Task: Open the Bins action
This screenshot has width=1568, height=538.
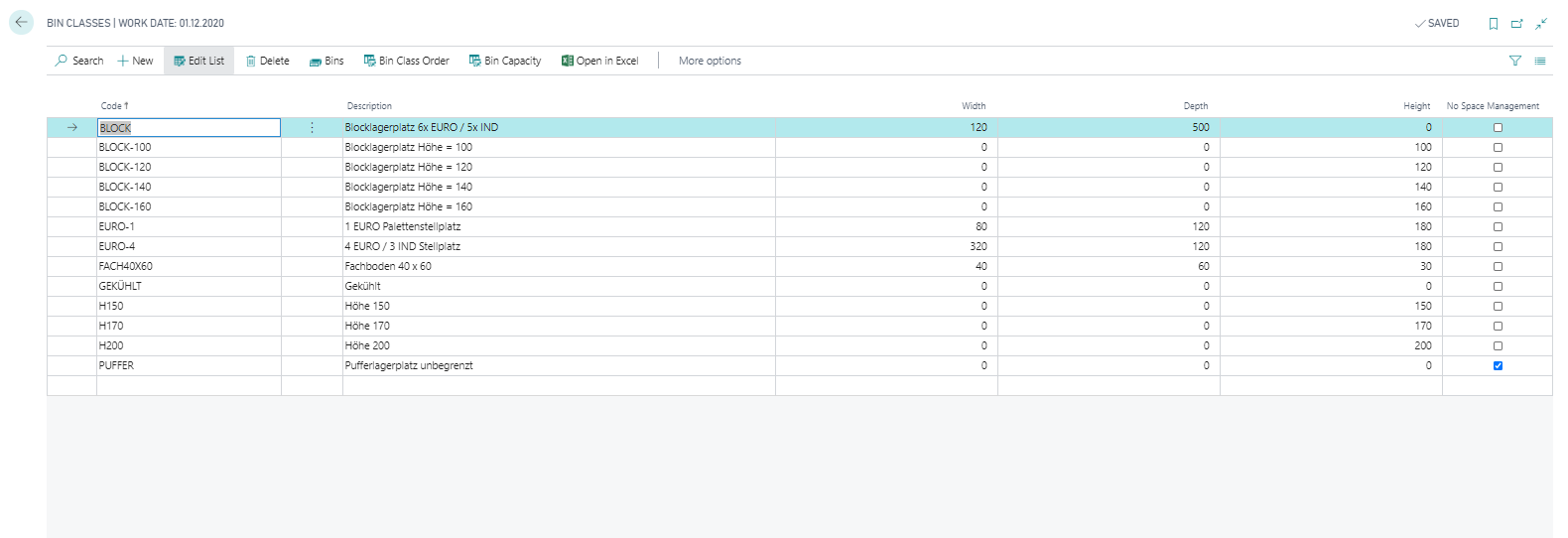Action: point(327,61)
